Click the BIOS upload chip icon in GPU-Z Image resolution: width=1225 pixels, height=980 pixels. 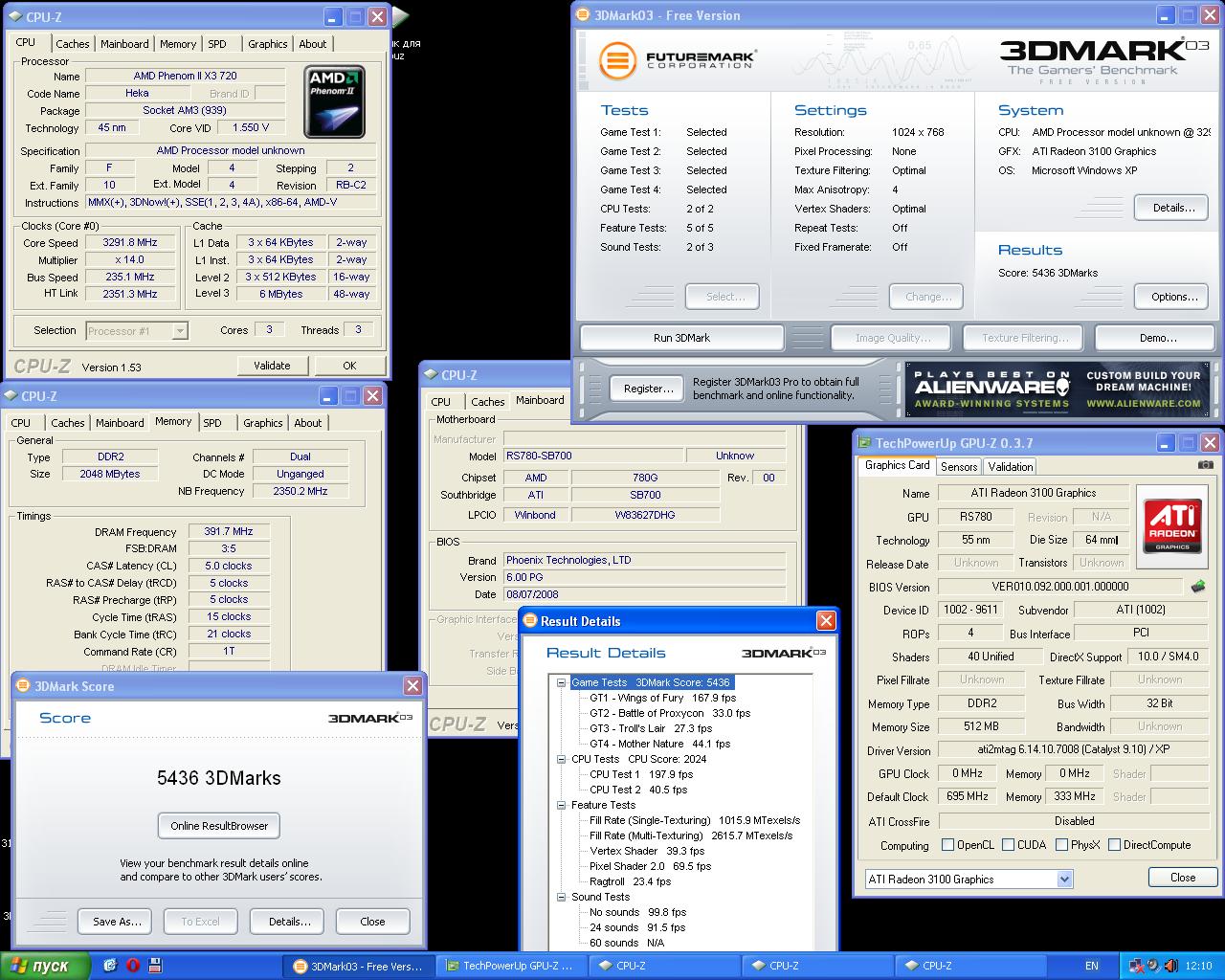(1198, 587)
